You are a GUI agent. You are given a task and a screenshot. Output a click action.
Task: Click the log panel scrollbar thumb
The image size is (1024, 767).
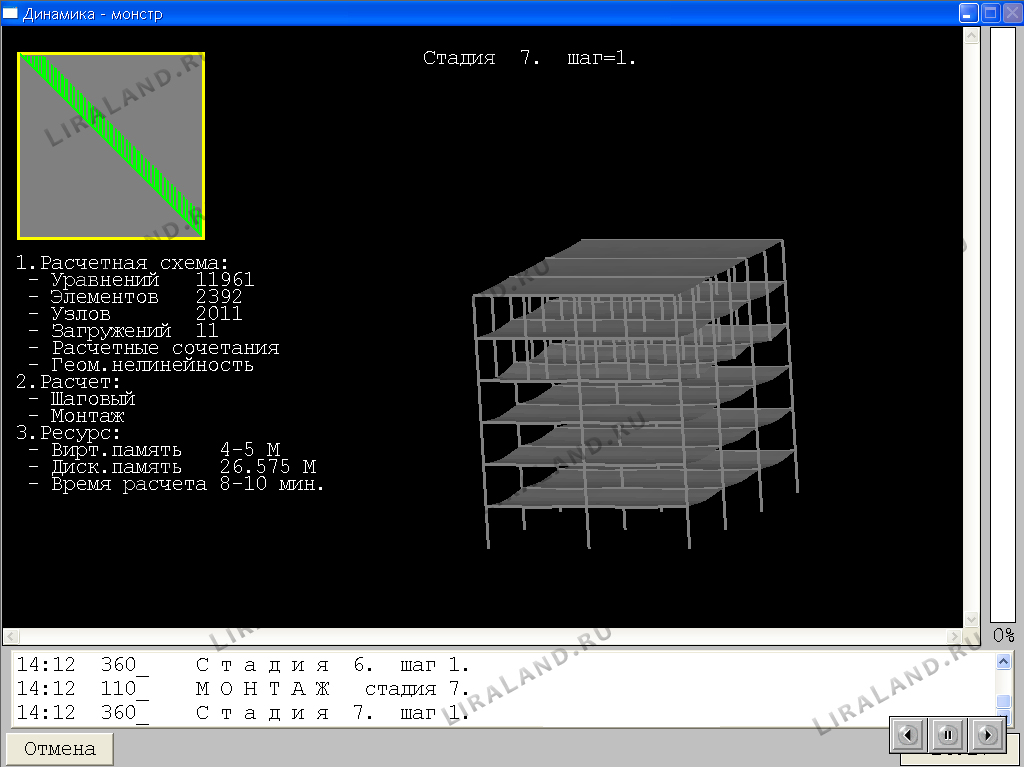(x=1003, y=701)
